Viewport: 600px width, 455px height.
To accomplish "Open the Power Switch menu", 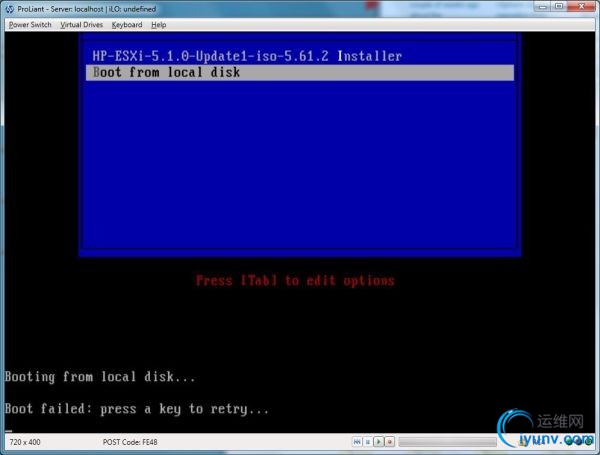I will pos(30,25).
